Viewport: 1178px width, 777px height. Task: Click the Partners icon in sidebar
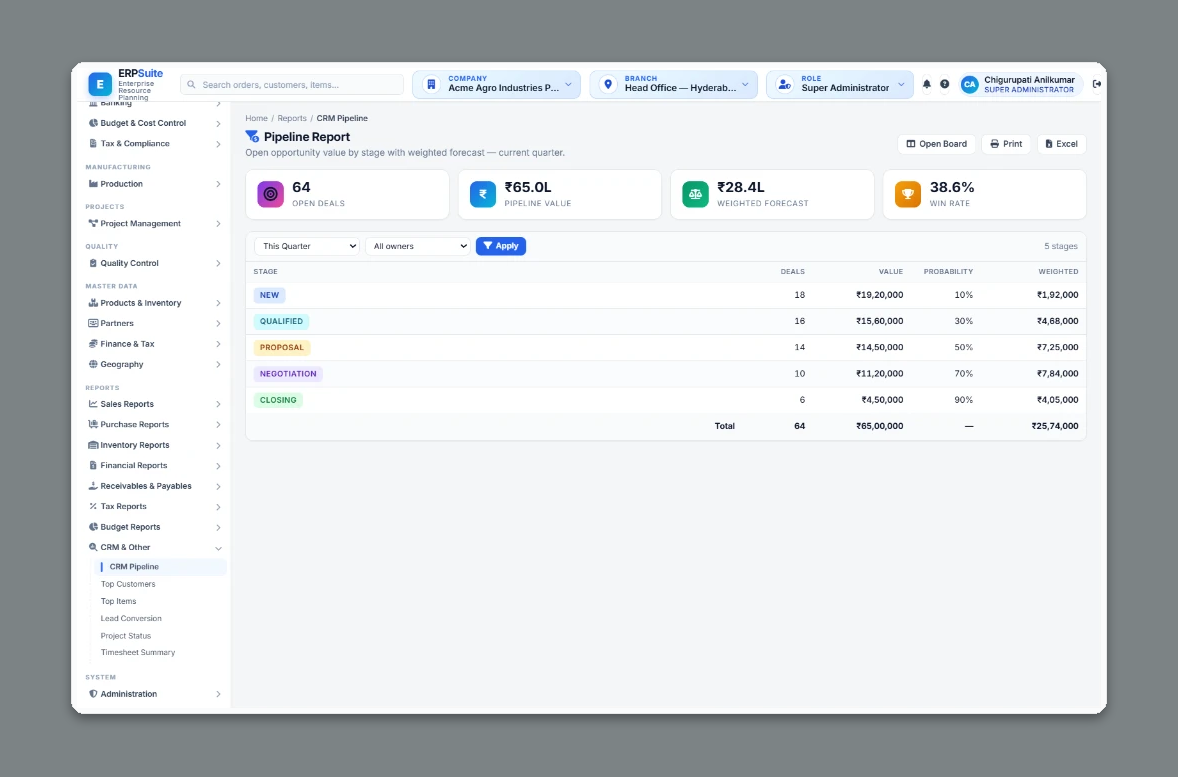coord(93,323)
